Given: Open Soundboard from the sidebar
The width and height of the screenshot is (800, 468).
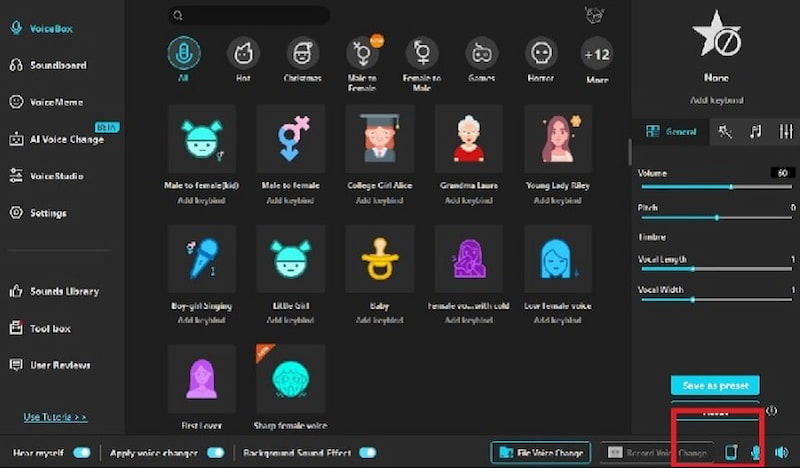Looking at the screenshot, I should (58, 65).
